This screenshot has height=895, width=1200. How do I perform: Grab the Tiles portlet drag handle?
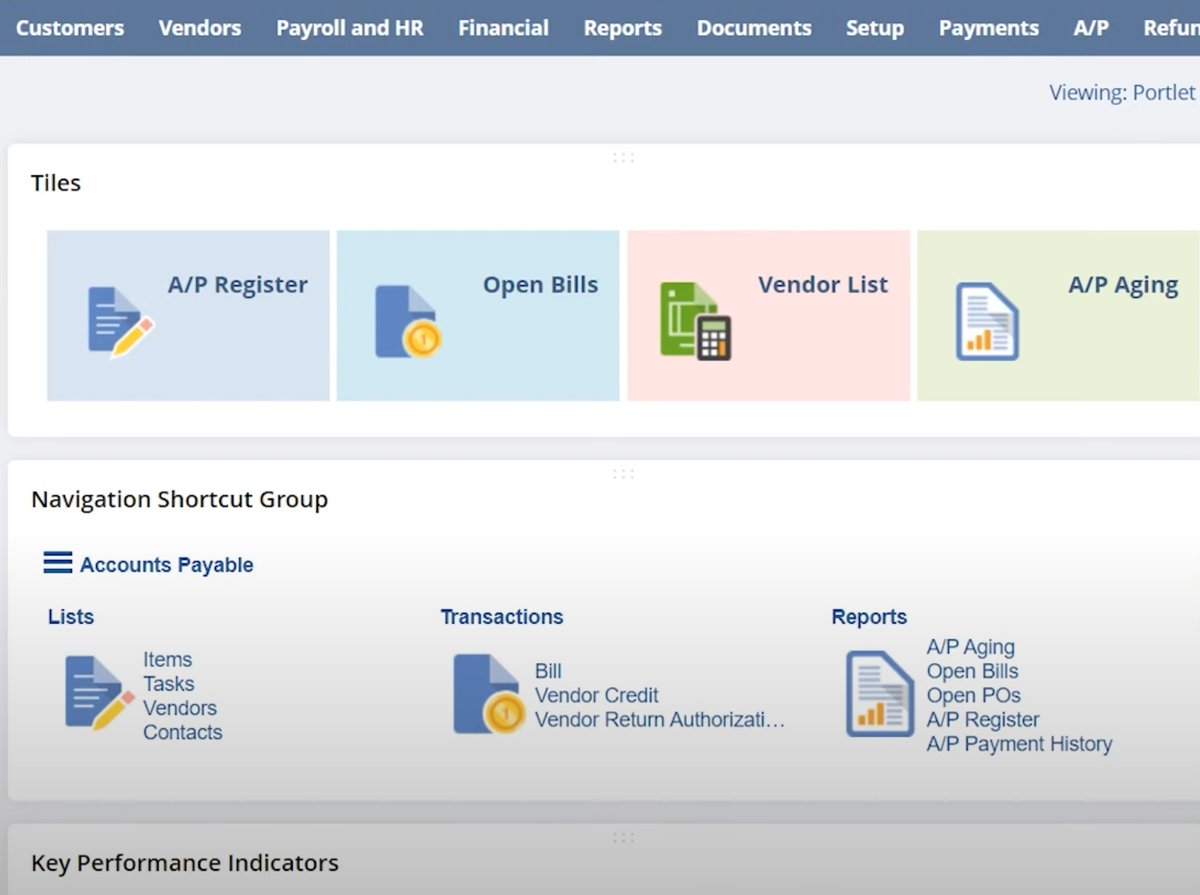pyautogui.click(x=623, y=157)
